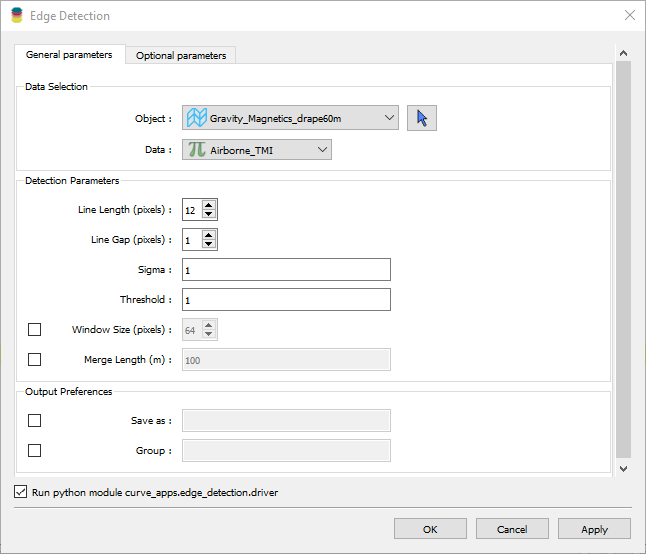Click into the Sigma input field
This screenshot has width=646, height=554.
286,270
